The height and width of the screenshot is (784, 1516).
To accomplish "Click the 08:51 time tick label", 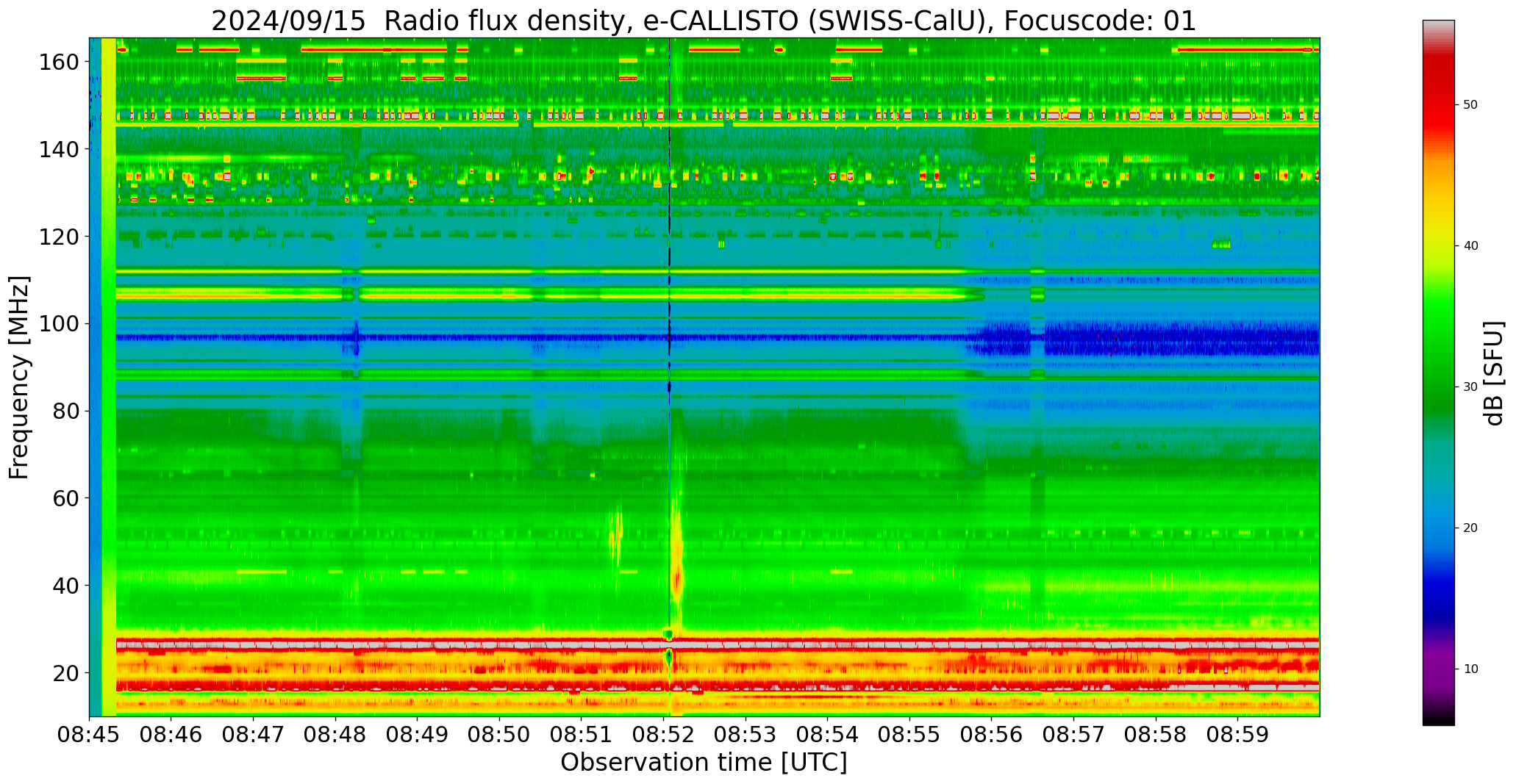I will pos(582,736).
